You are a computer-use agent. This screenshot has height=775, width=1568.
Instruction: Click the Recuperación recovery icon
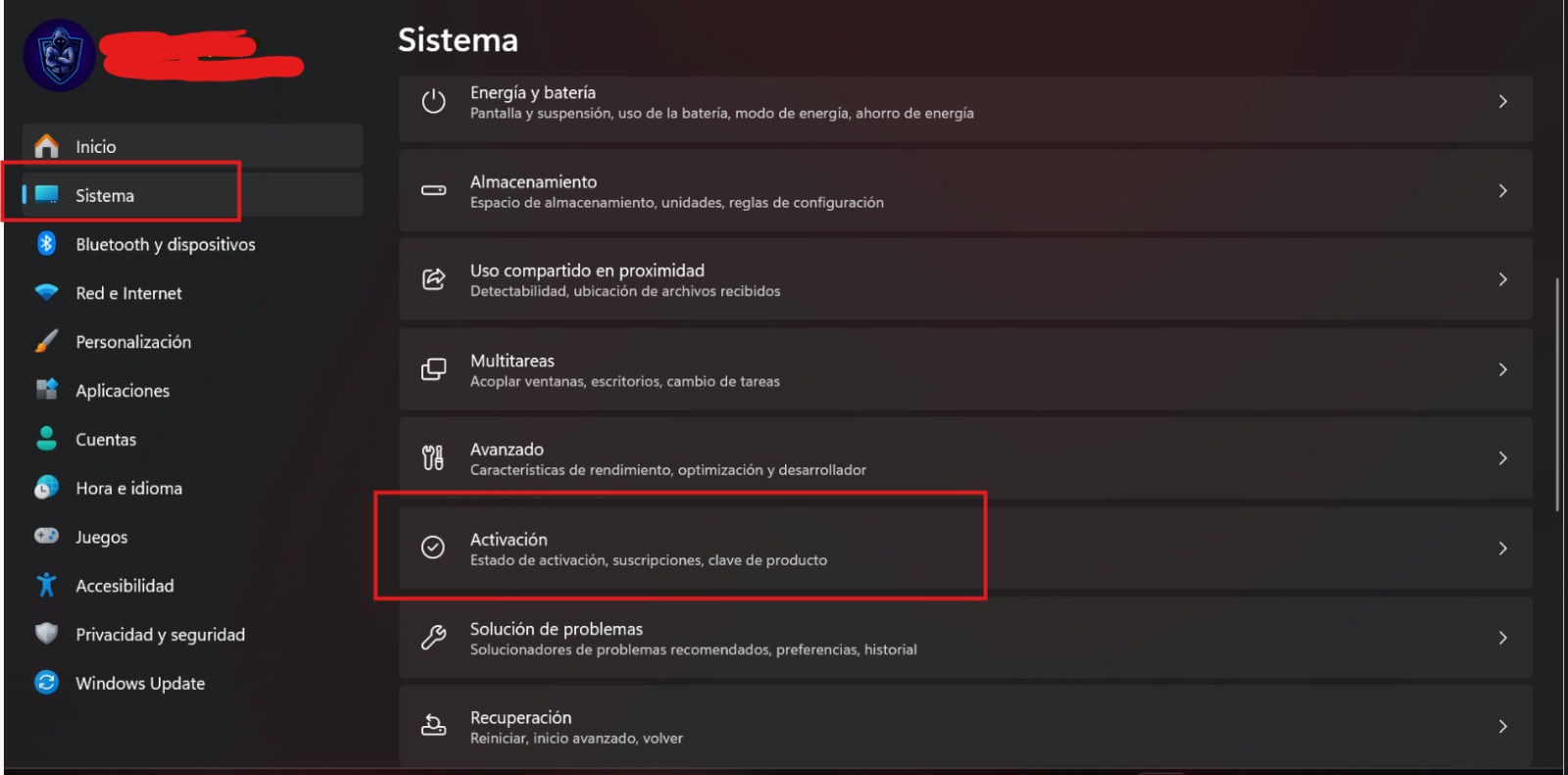tap(433, 726)
